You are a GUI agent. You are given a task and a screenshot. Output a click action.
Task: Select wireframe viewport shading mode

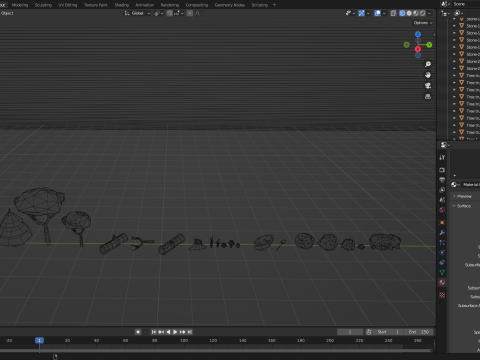(x=402, y=13)
